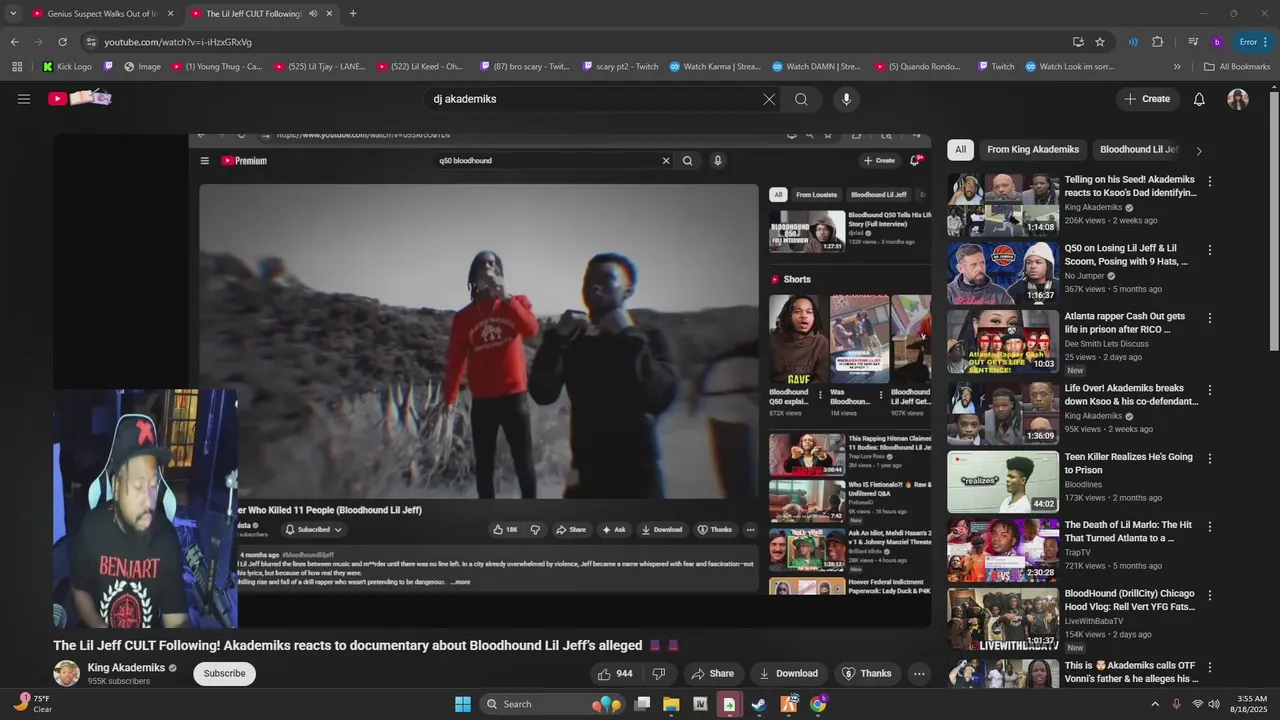Reload the YouTube page
The width and height of the screenshot is (1280, 720).
pos(62,42)
